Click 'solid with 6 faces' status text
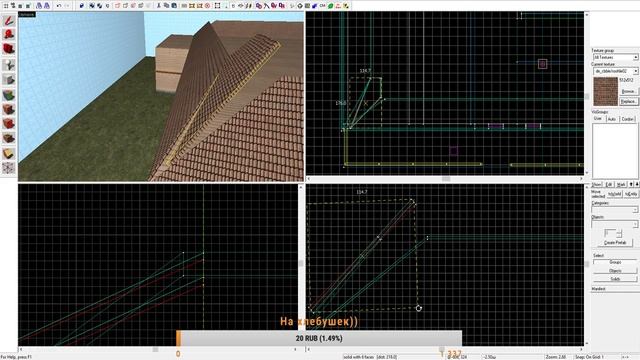The image size is (640, 360). click(359, 357)
